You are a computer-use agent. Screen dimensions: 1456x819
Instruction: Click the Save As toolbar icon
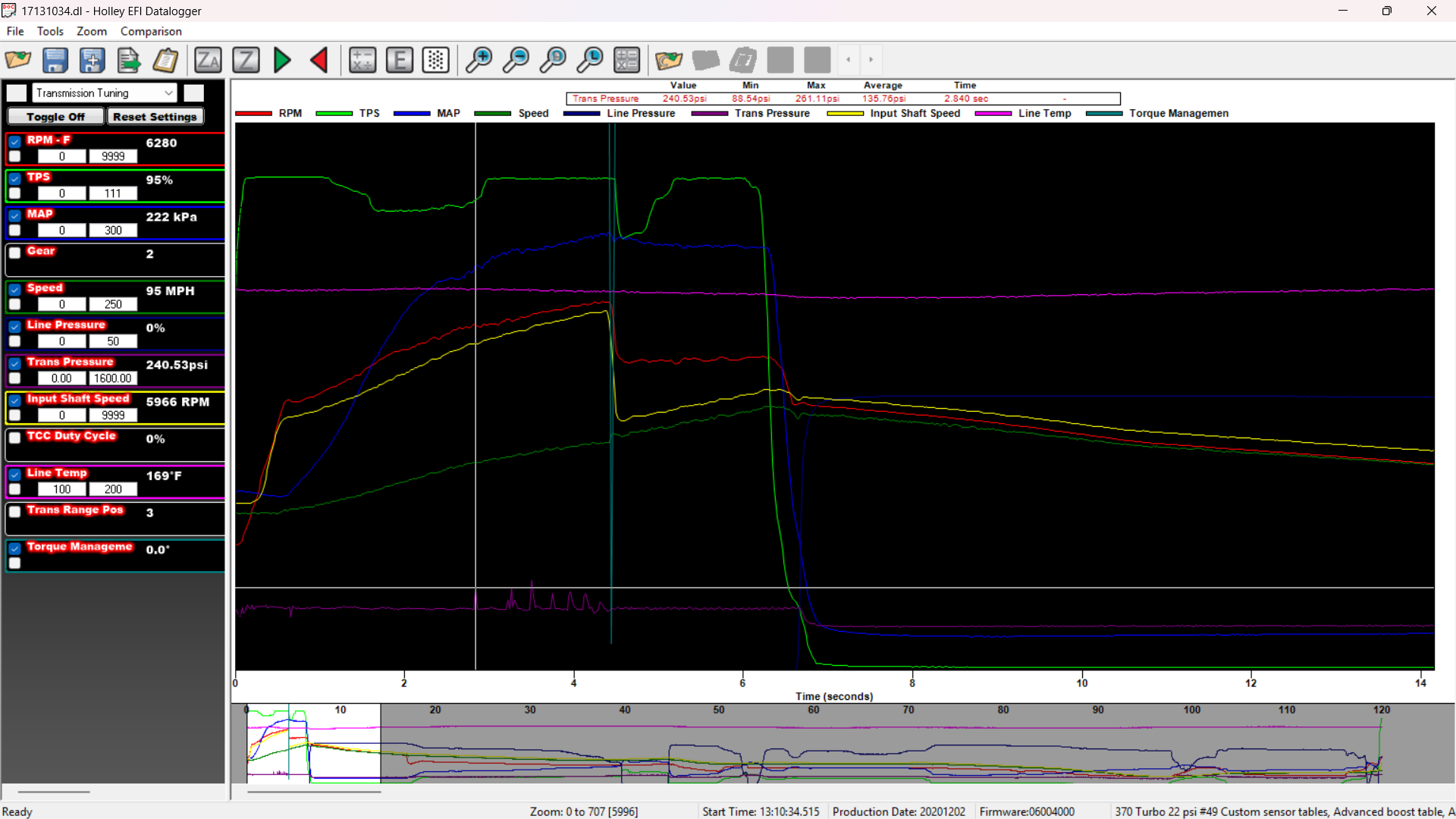(x=92, y=60)
